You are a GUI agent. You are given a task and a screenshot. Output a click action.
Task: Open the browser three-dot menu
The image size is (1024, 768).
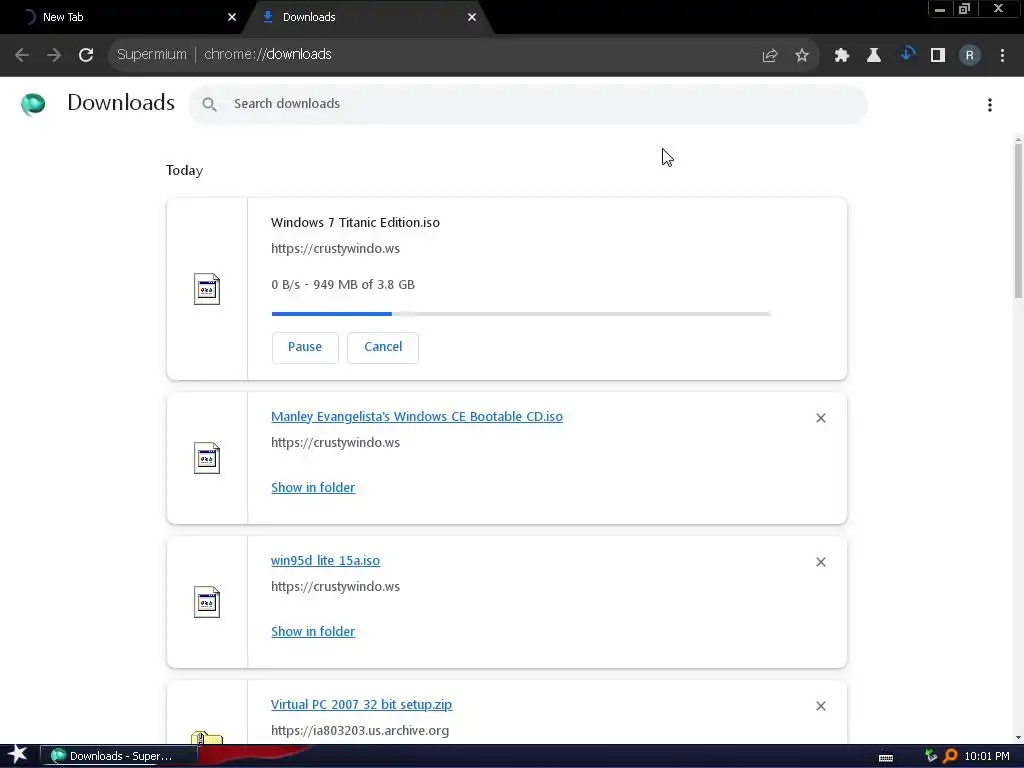(1002, 56)
